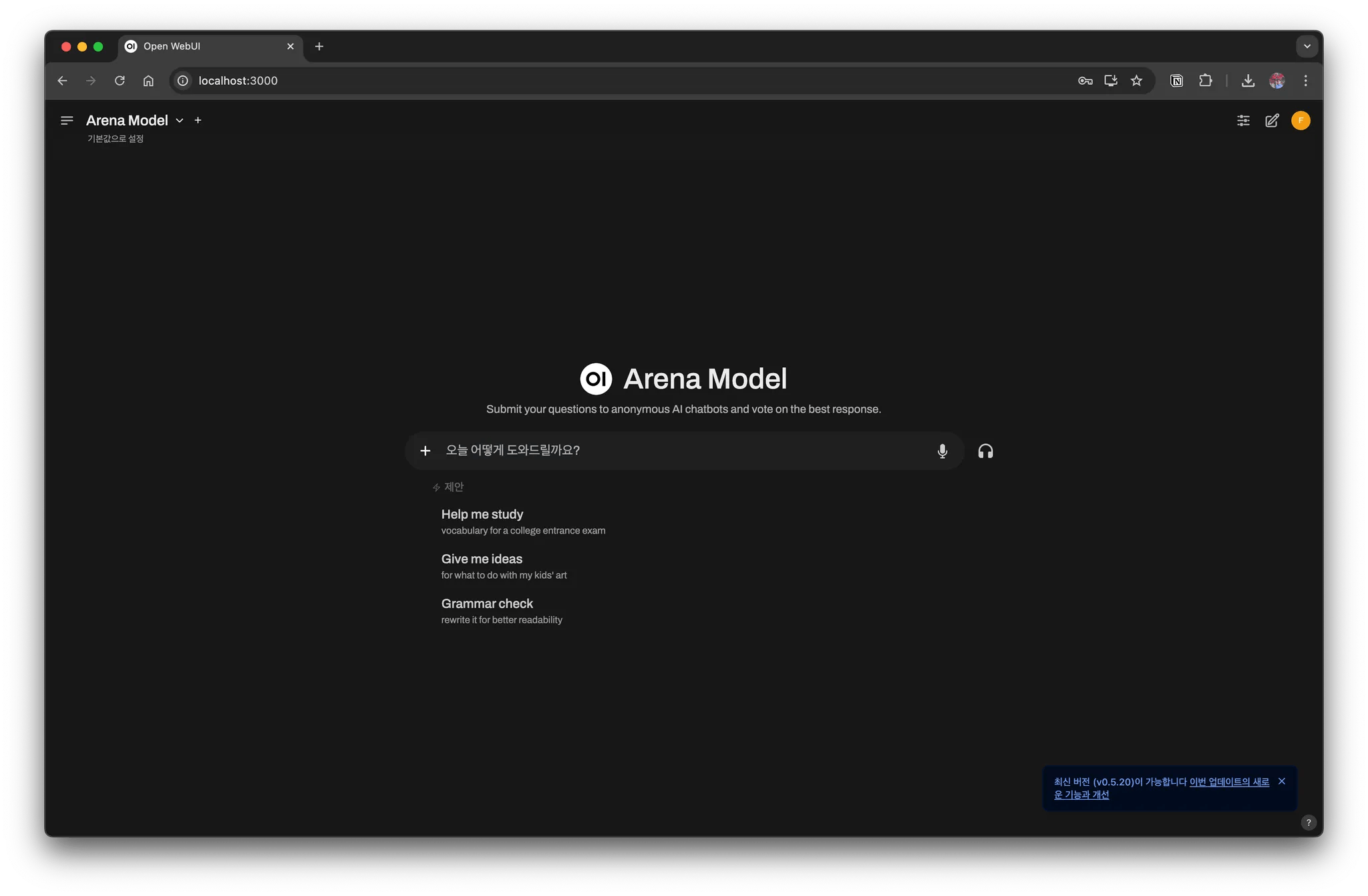Start call mode with headphones icon
The image size is (1368, 896).
(x=985, y=451)
